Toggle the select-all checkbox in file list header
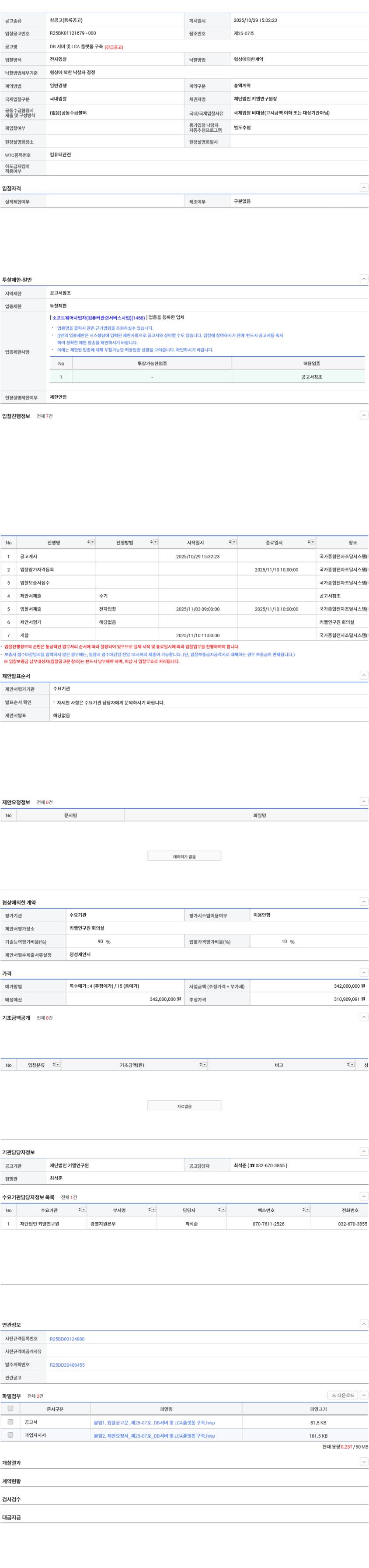The width and height of the screenshot is (369, 1568). pos(10,1409)
